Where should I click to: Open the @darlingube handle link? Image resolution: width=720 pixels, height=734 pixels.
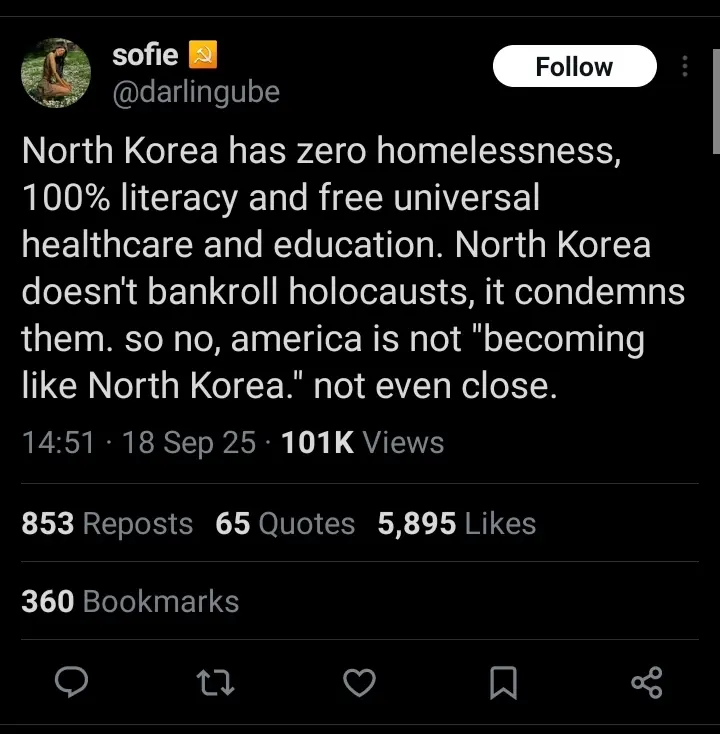[196, 93]
